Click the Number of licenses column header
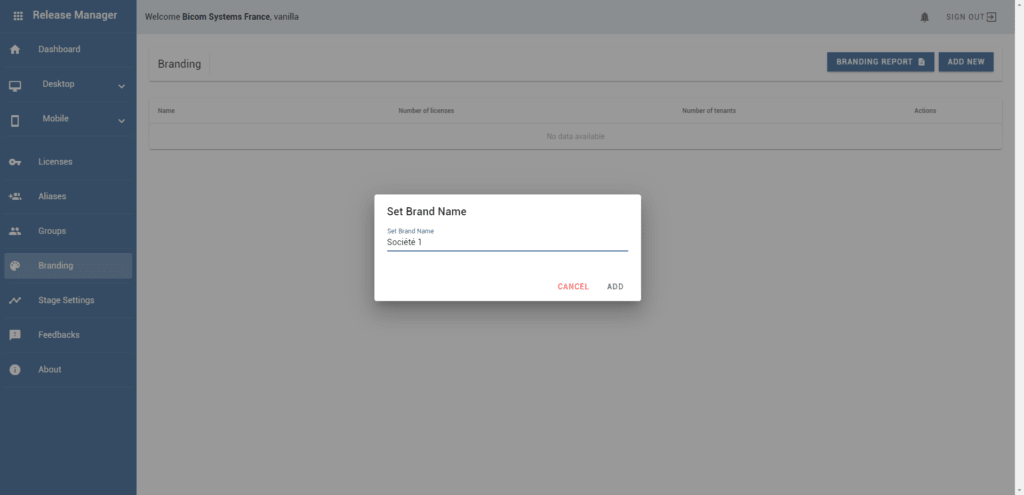 pos(426,111)
